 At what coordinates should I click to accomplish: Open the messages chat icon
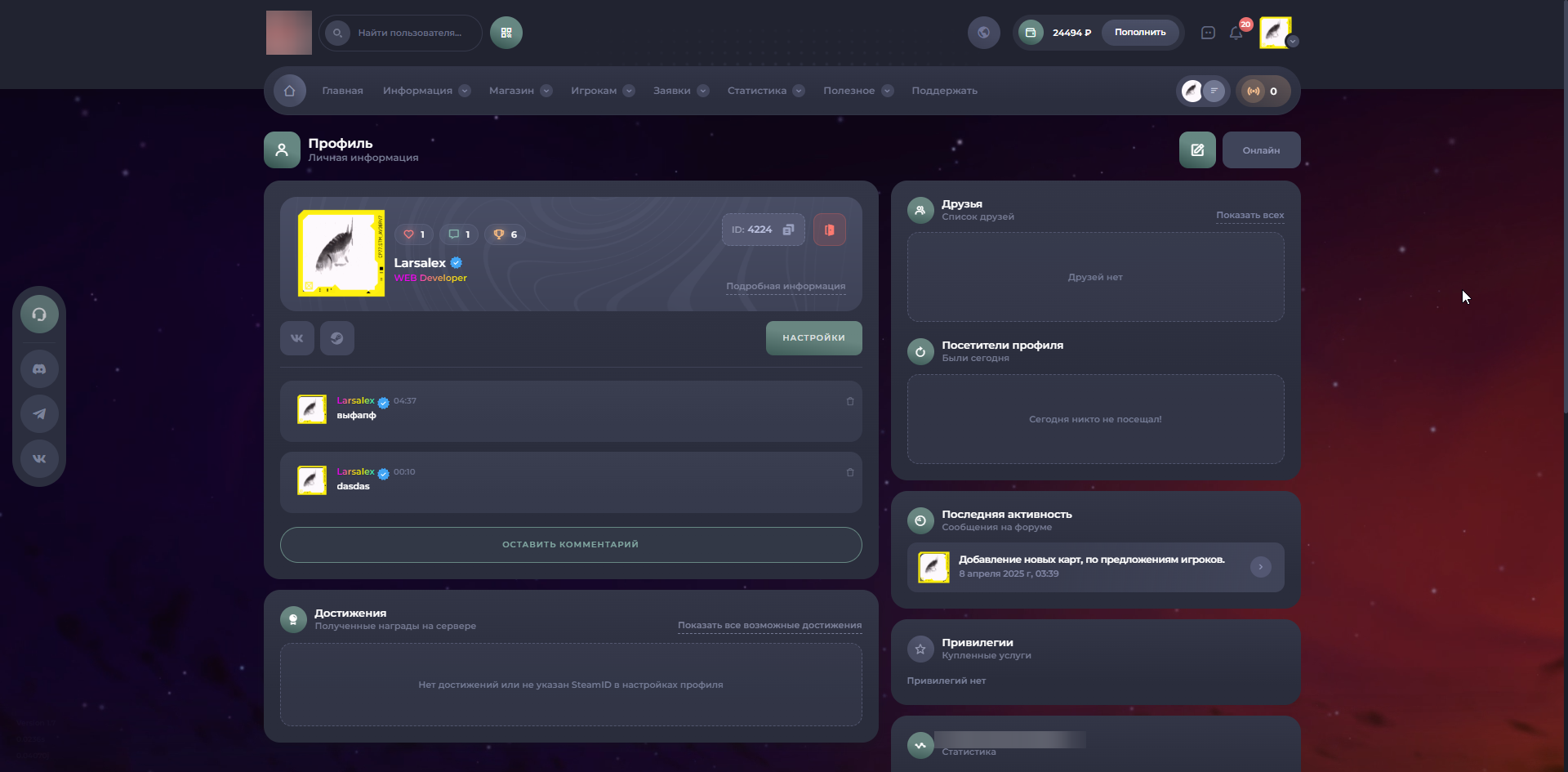(x=1208, y=33)
